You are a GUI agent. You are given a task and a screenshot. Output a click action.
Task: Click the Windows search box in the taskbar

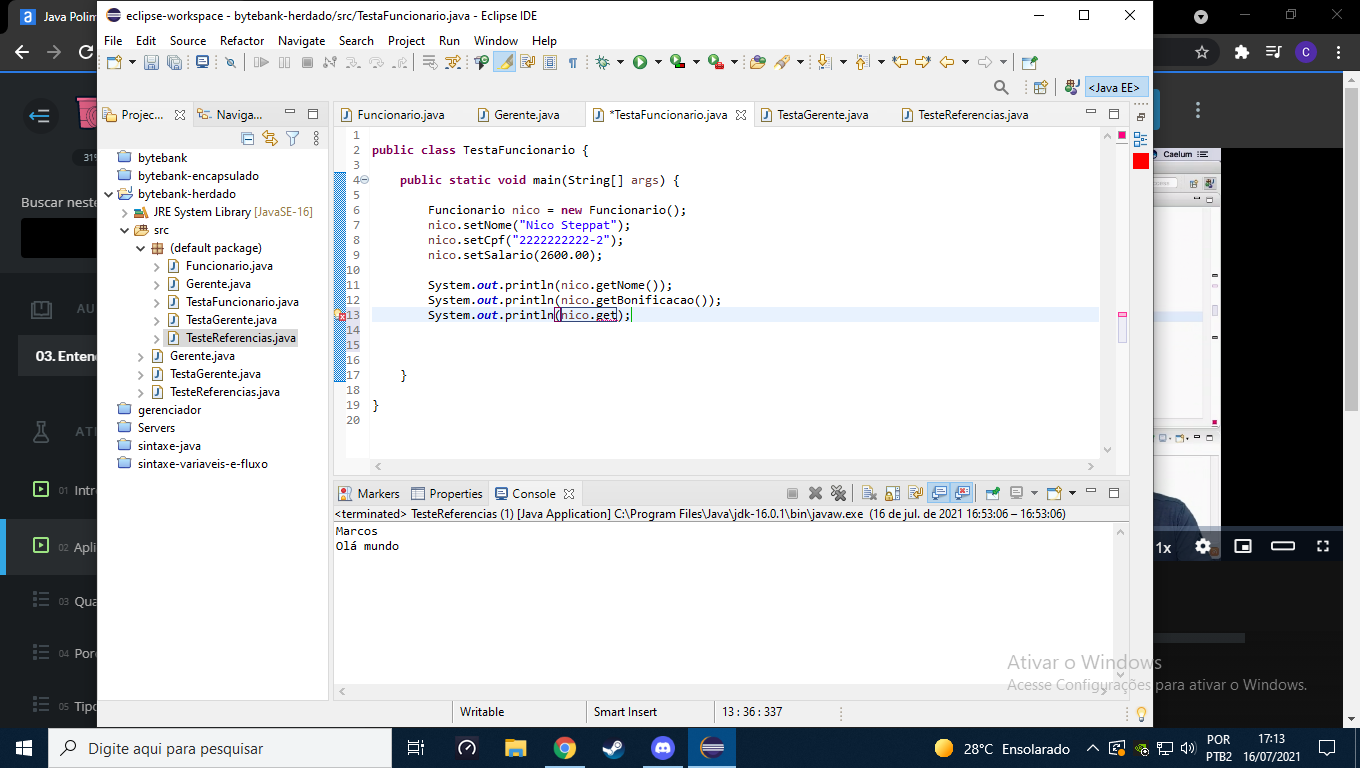pos(220,748)
